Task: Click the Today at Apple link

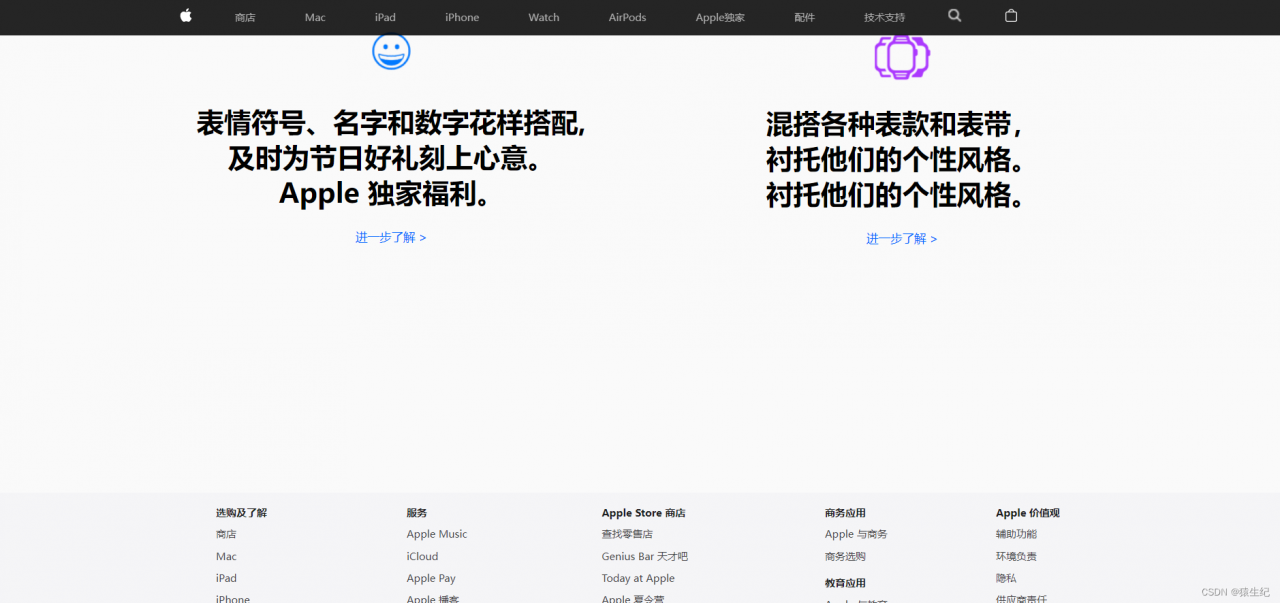Action: pos(638,578)
